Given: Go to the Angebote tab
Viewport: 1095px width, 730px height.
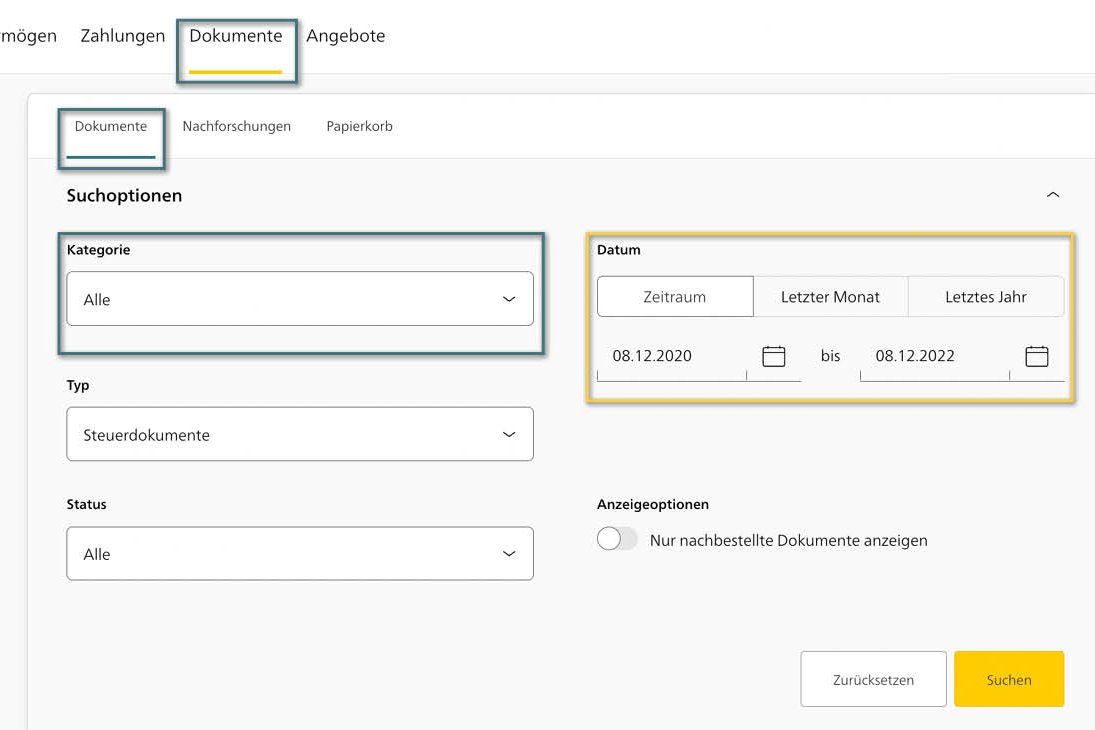Looking at the screenshot, I should pos(346,36).
